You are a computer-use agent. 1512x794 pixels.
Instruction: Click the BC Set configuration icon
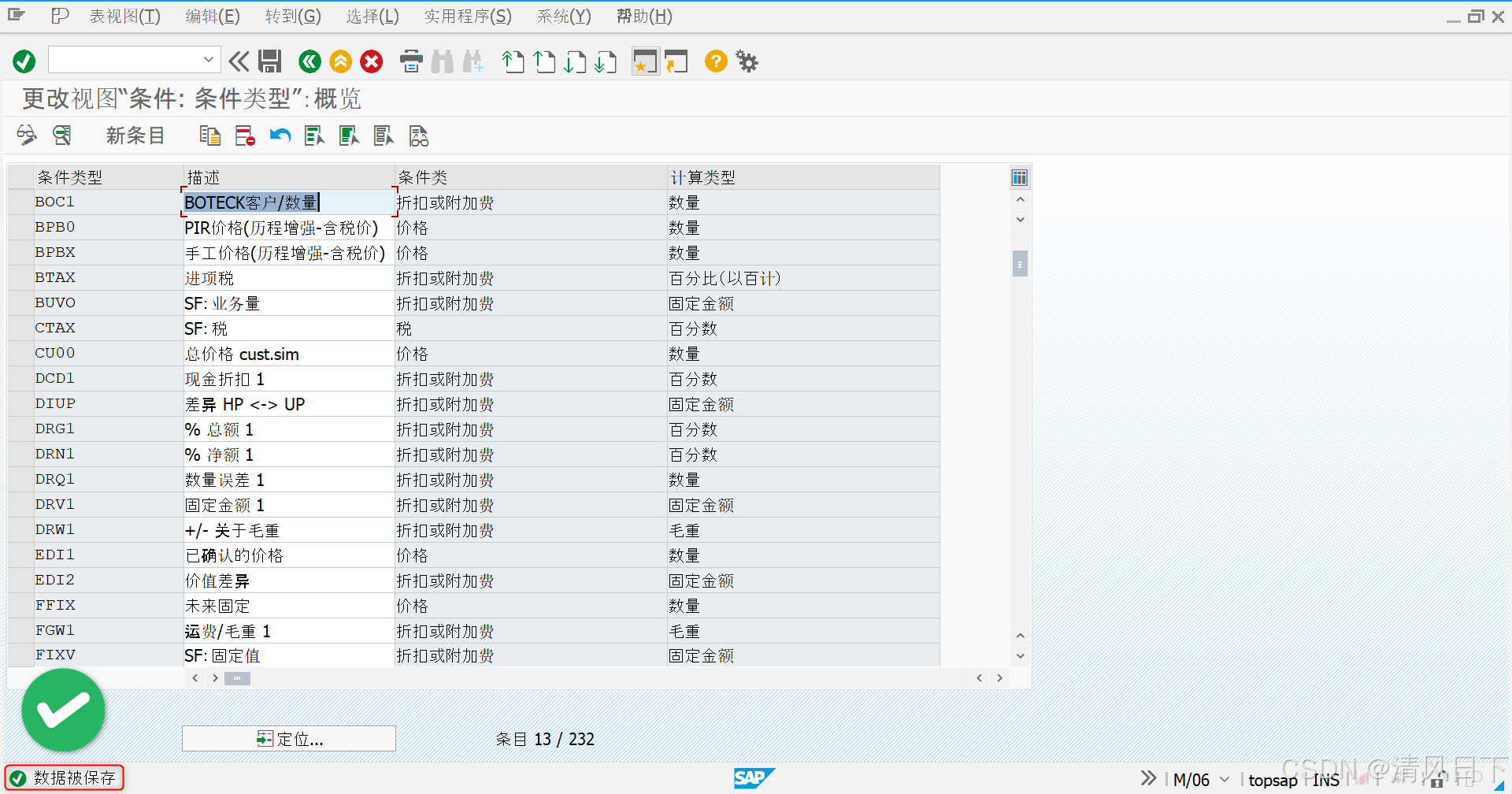pyautogui.click(x=419, y=135)
